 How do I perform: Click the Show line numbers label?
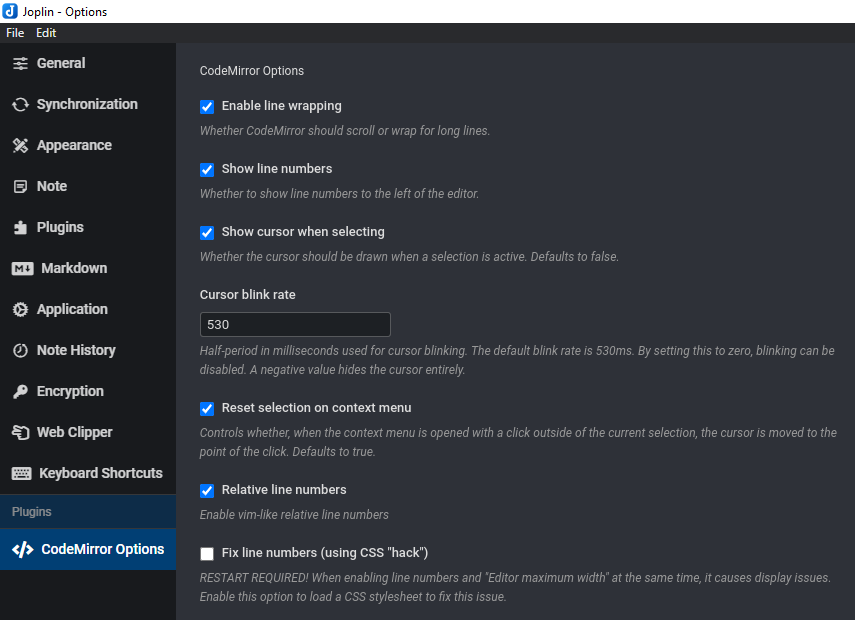276,169
